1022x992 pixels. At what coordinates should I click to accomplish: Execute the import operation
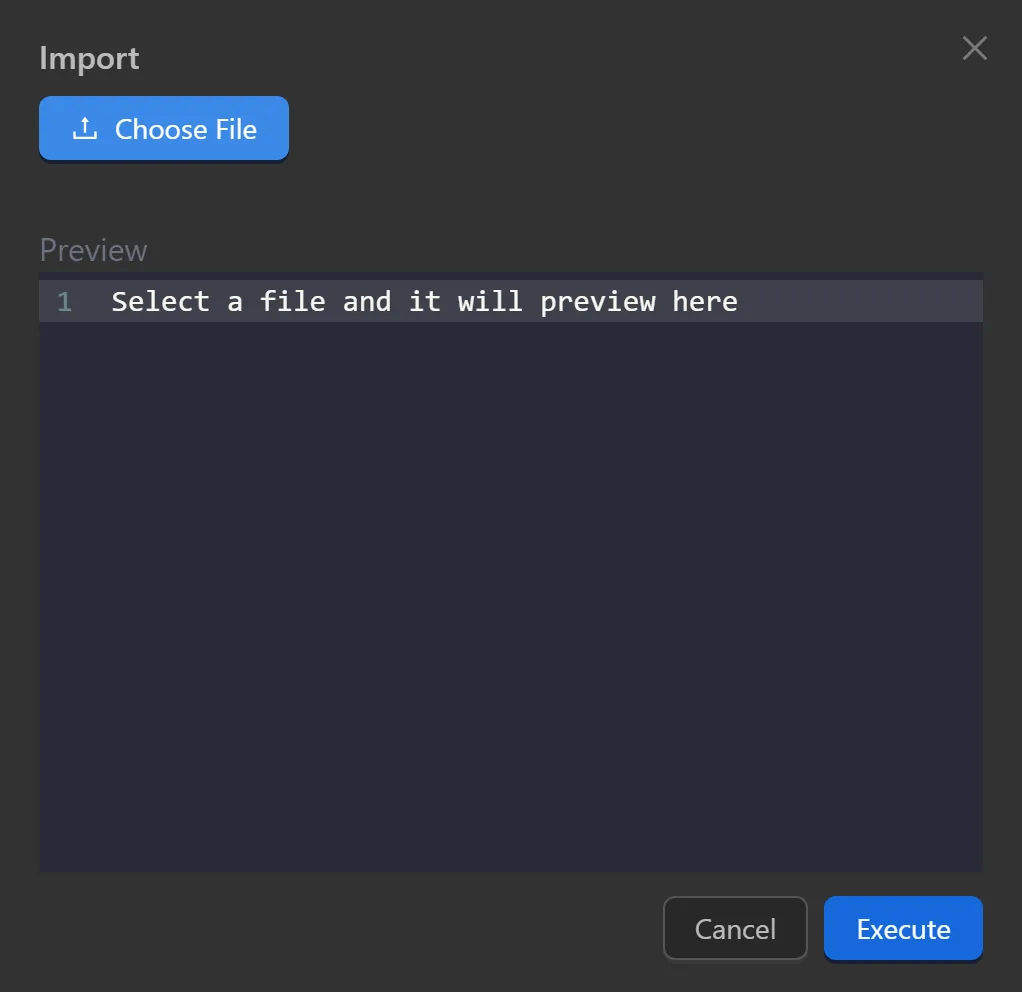click(902, 928)
